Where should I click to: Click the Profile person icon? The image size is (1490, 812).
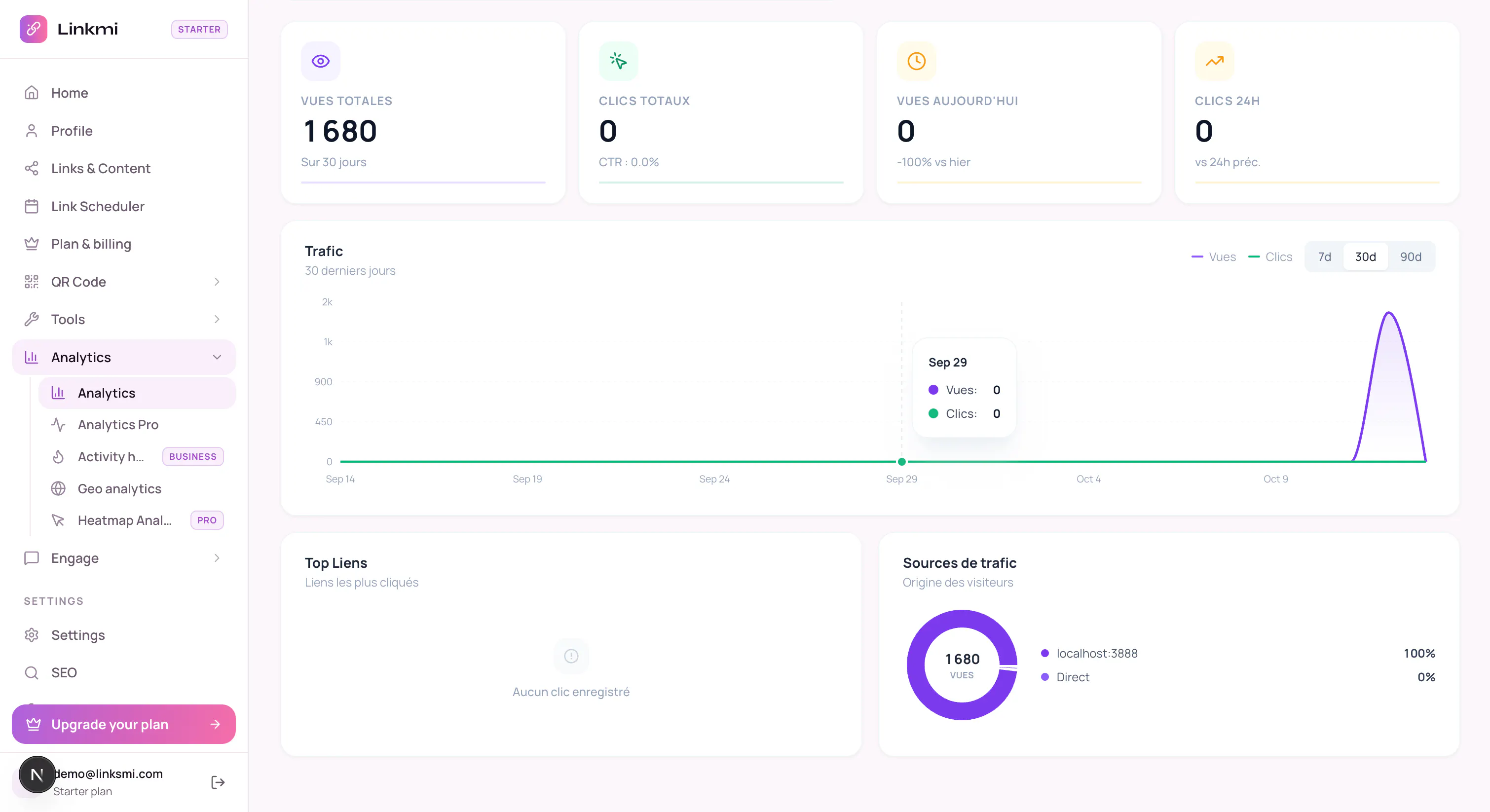[x=31, y=131]
